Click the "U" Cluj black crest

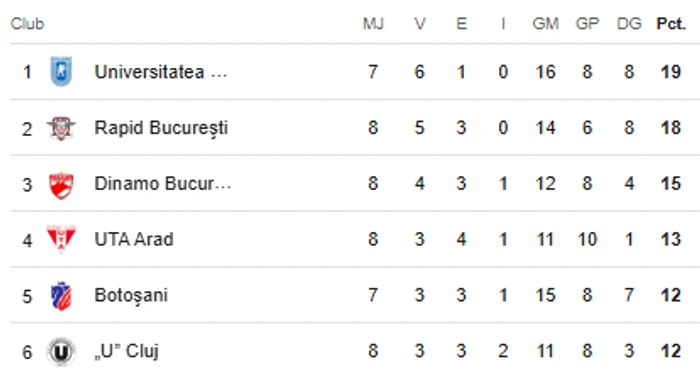click(x=61, y=352)
